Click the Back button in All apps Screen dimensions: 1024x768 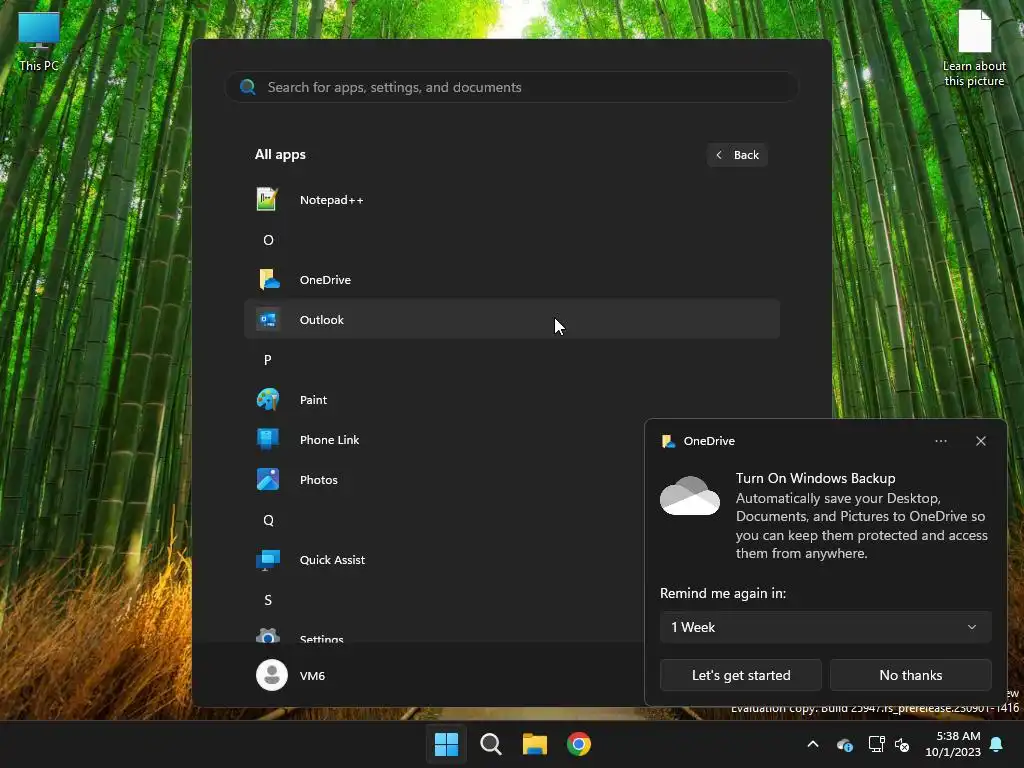pos(737,155)
